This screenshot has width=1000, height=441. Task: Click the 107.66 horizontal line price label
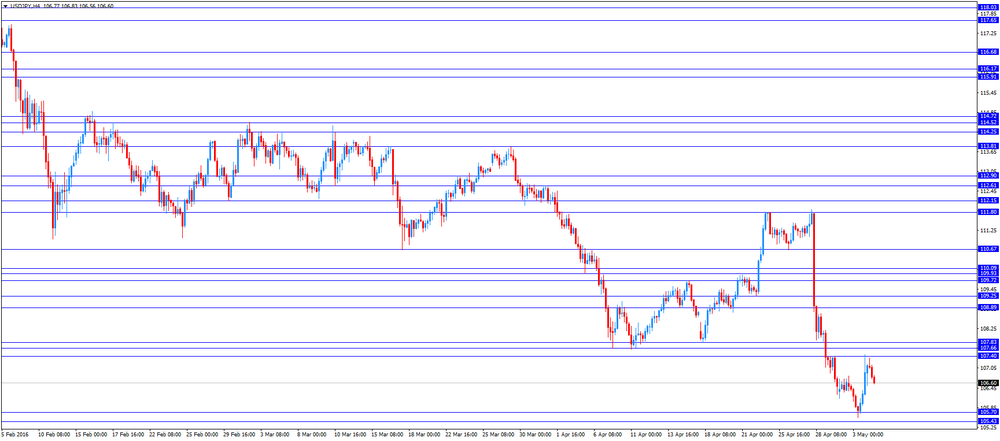[988, 348]
